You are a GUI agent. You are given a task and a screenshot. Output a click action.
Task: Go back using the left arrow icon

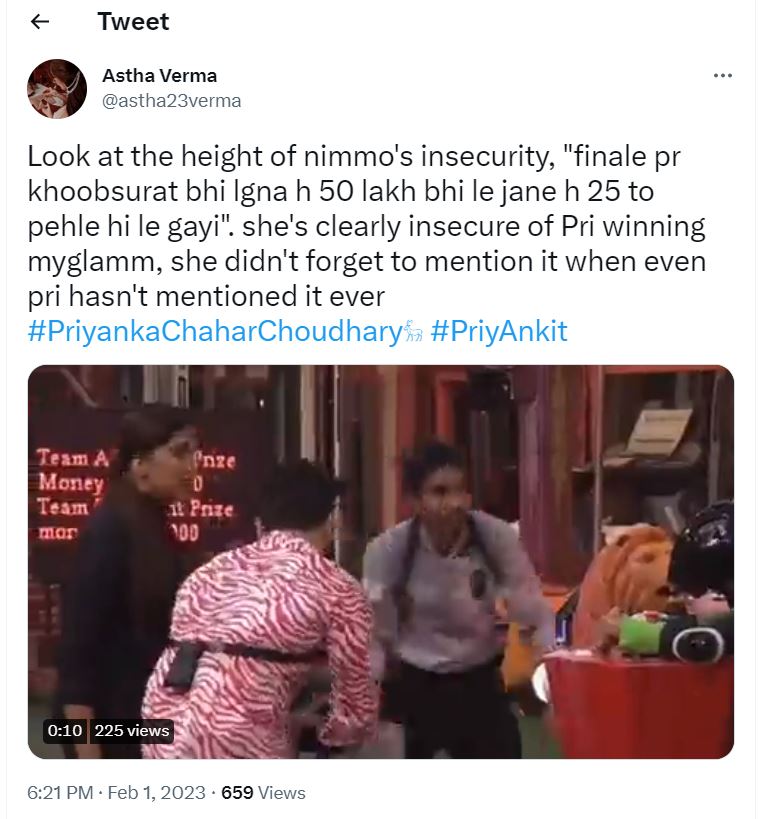40,22
